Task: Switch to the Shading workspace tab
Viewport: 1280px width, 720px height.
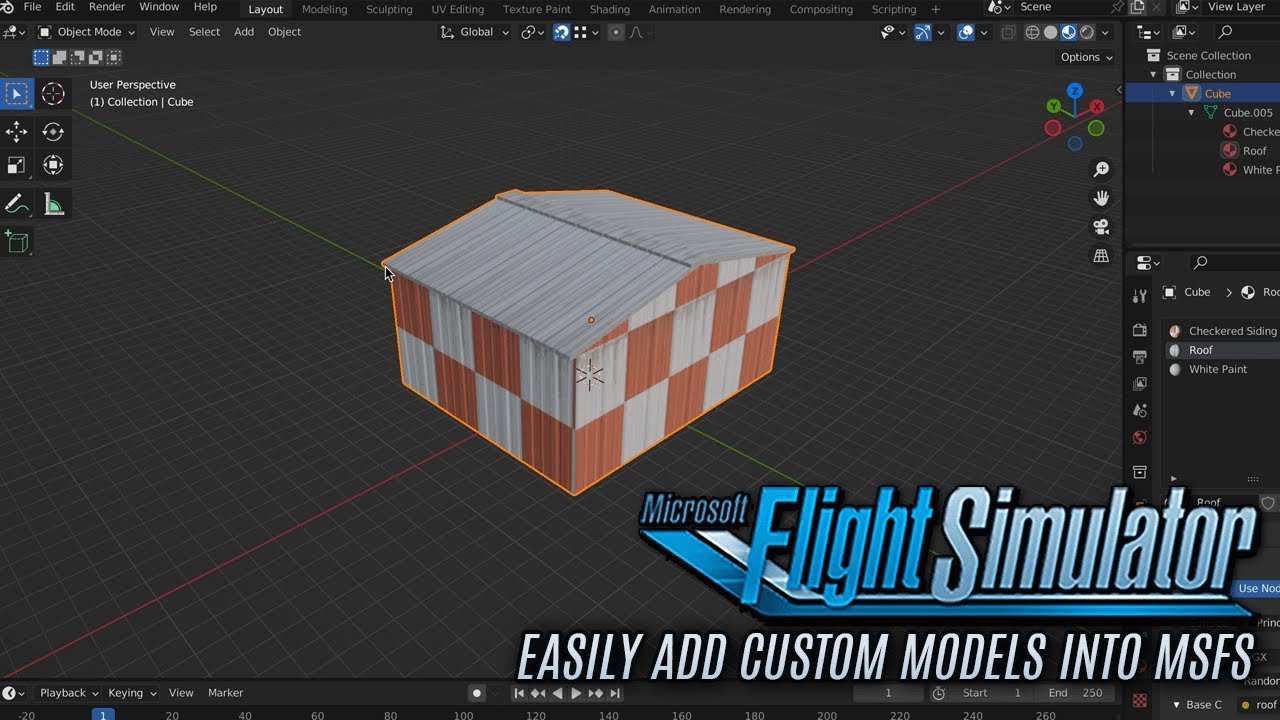Action: 609,9
